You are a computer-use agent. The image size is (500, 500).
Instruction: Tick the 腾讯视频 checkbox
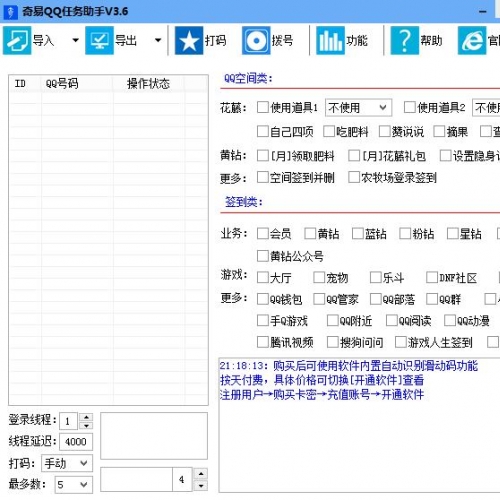263,342
